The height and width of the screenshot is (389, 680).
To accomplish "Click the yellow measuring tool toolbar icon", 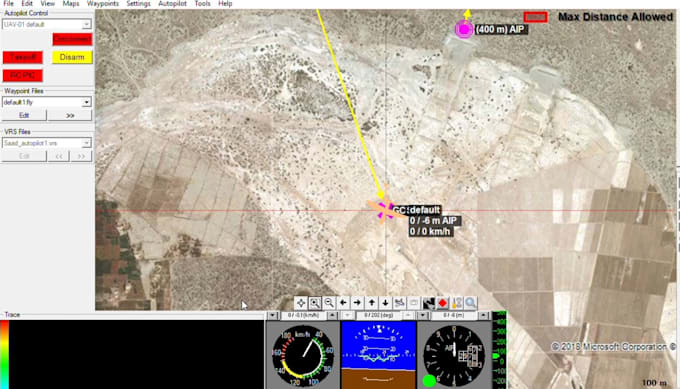I will [456, 303].
